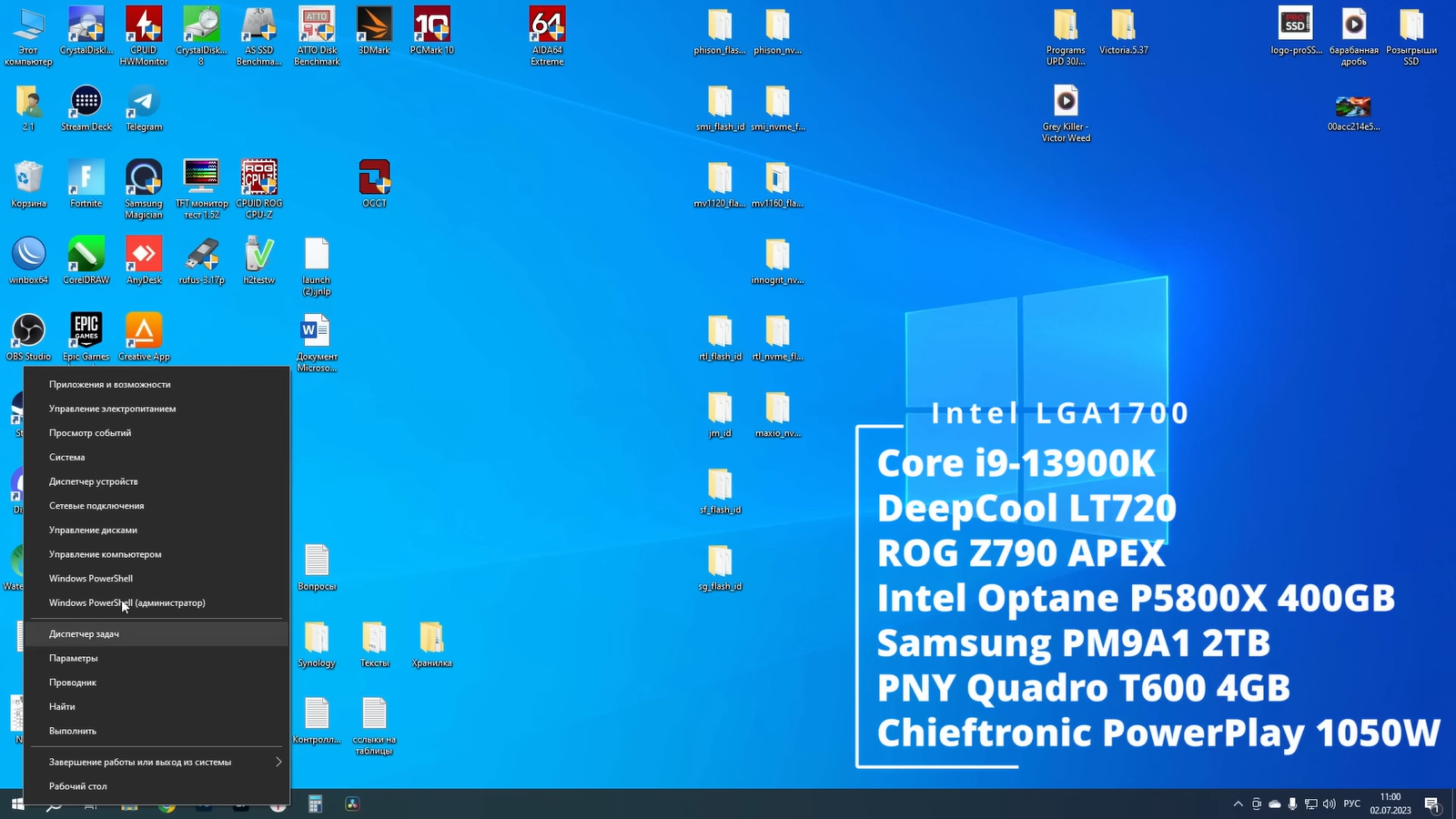Open the taskbar volume control icon
Viewport: 1456px width, 819px height.
coord(1330,804)
